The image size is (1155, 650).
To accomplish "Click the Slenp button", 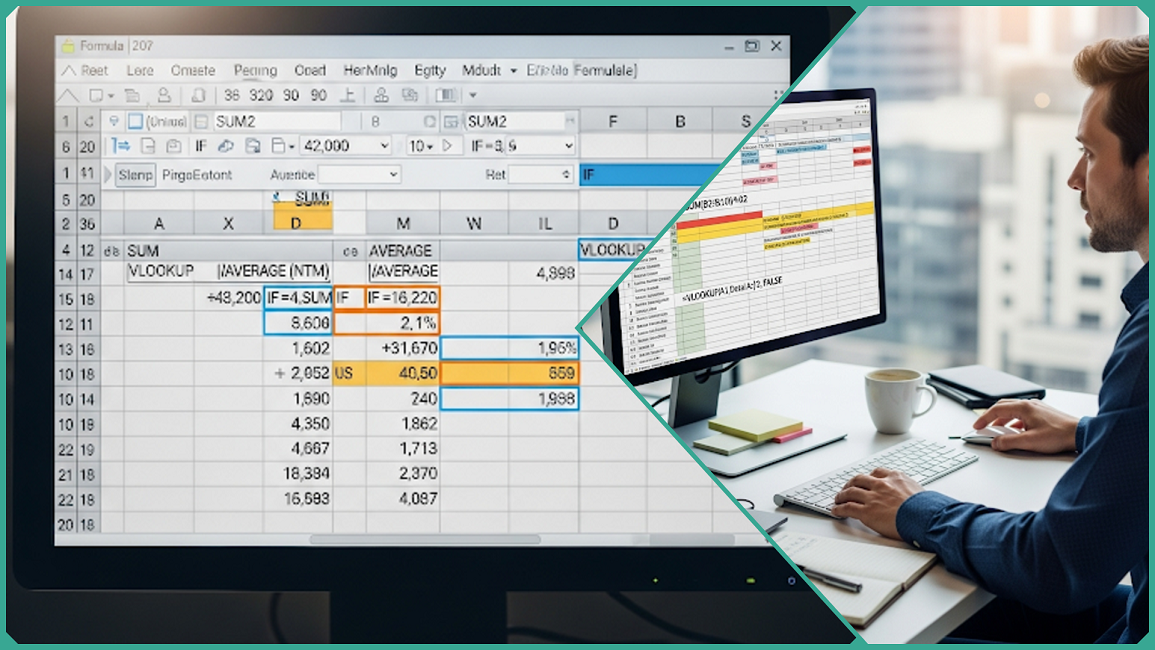I will pyautogui.click(x=136, y=175).
